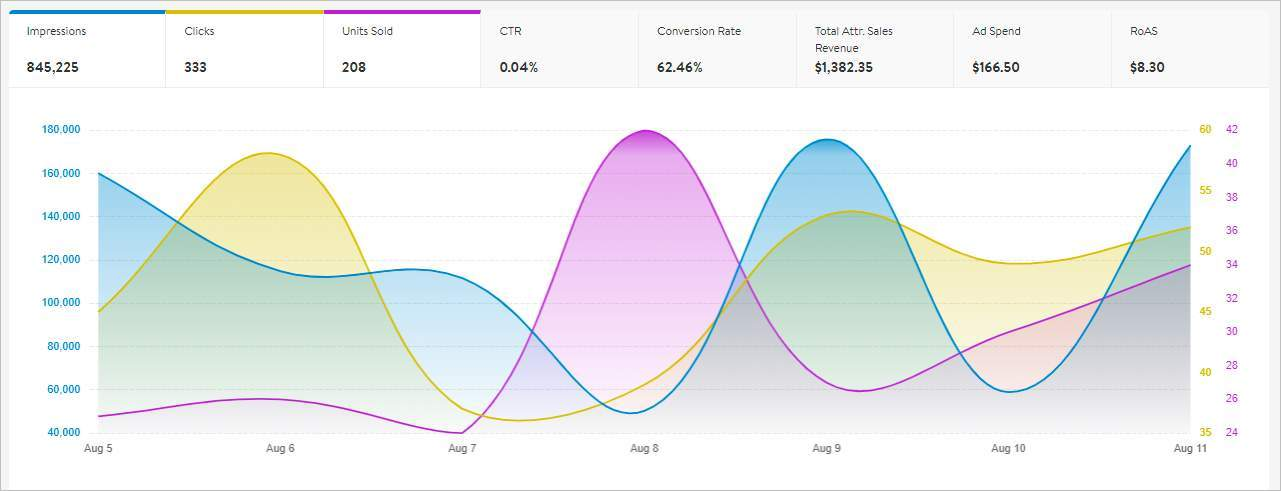Click the Aug 6 date label

(x=280, y=449)
